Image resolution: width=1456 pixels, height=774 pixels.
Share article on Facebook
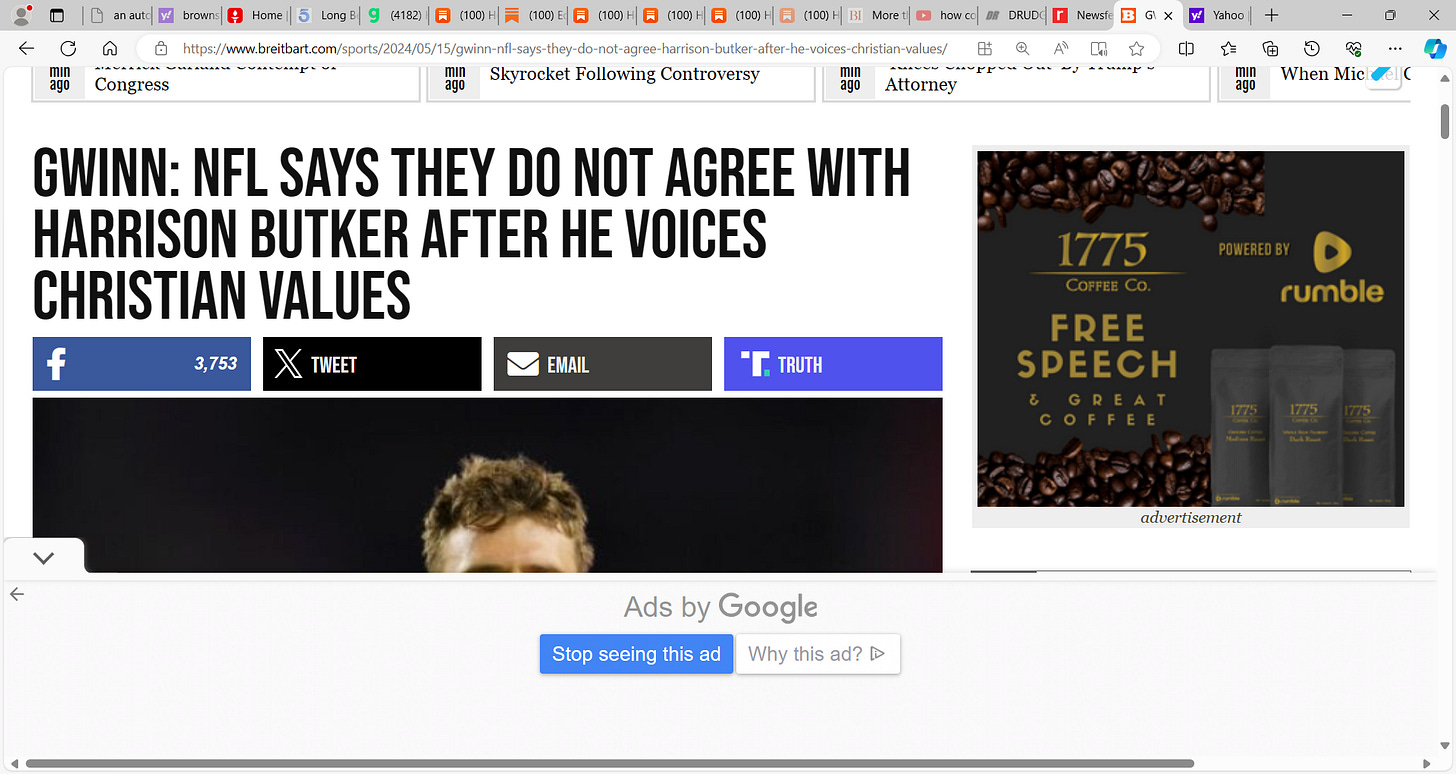coord(142,364)
